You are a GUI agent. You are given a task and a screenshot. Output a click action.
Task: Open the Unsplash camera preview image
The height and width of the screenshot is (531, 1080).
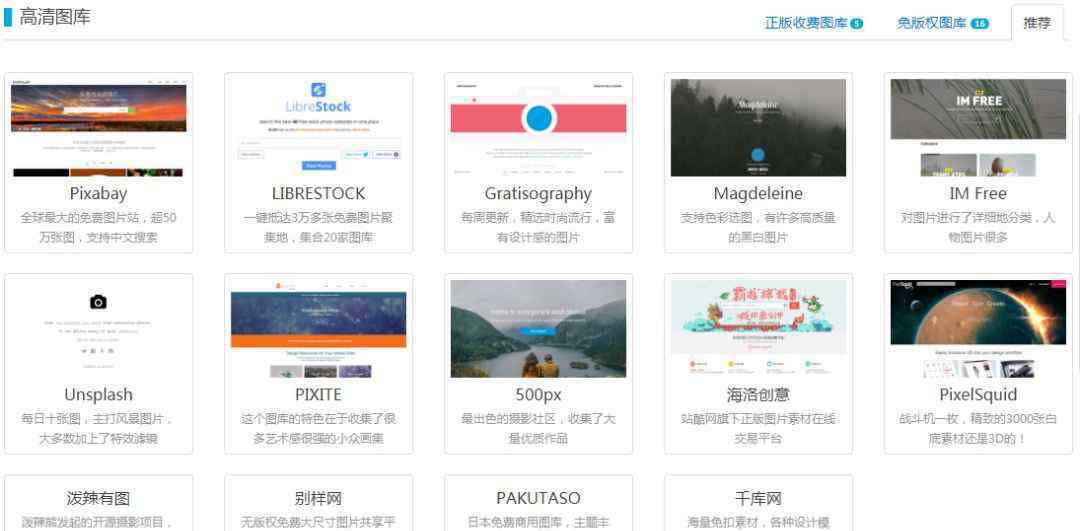pyautogui.click(x=98, y=329)
